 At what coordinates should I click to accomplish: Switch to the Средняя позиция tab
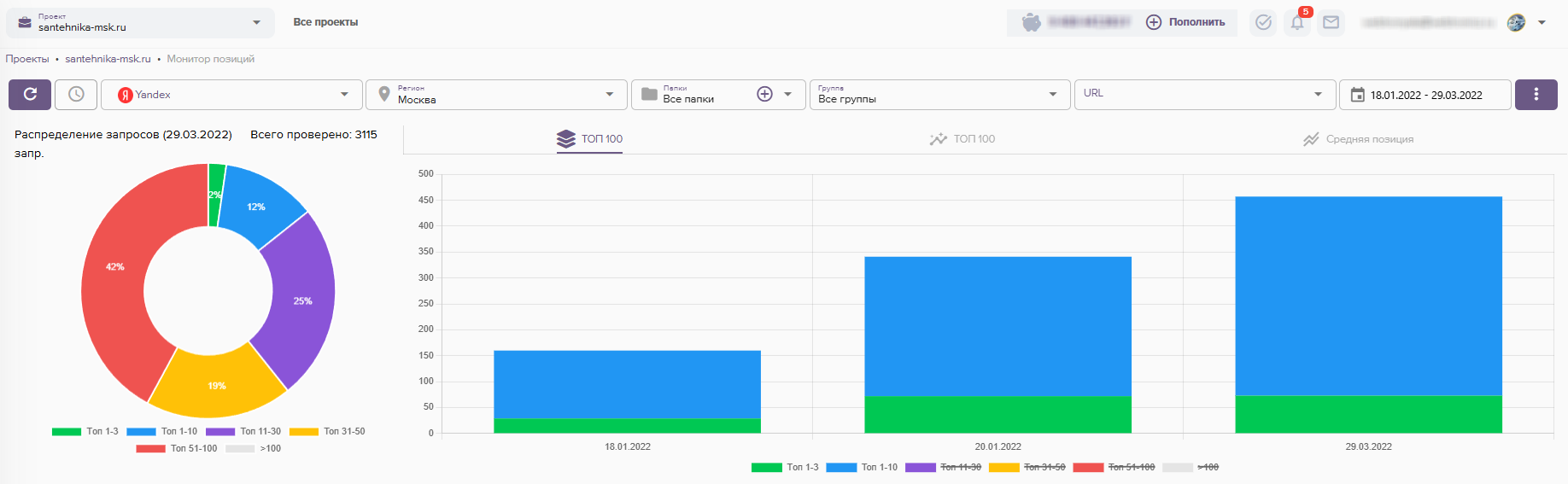1358,139
